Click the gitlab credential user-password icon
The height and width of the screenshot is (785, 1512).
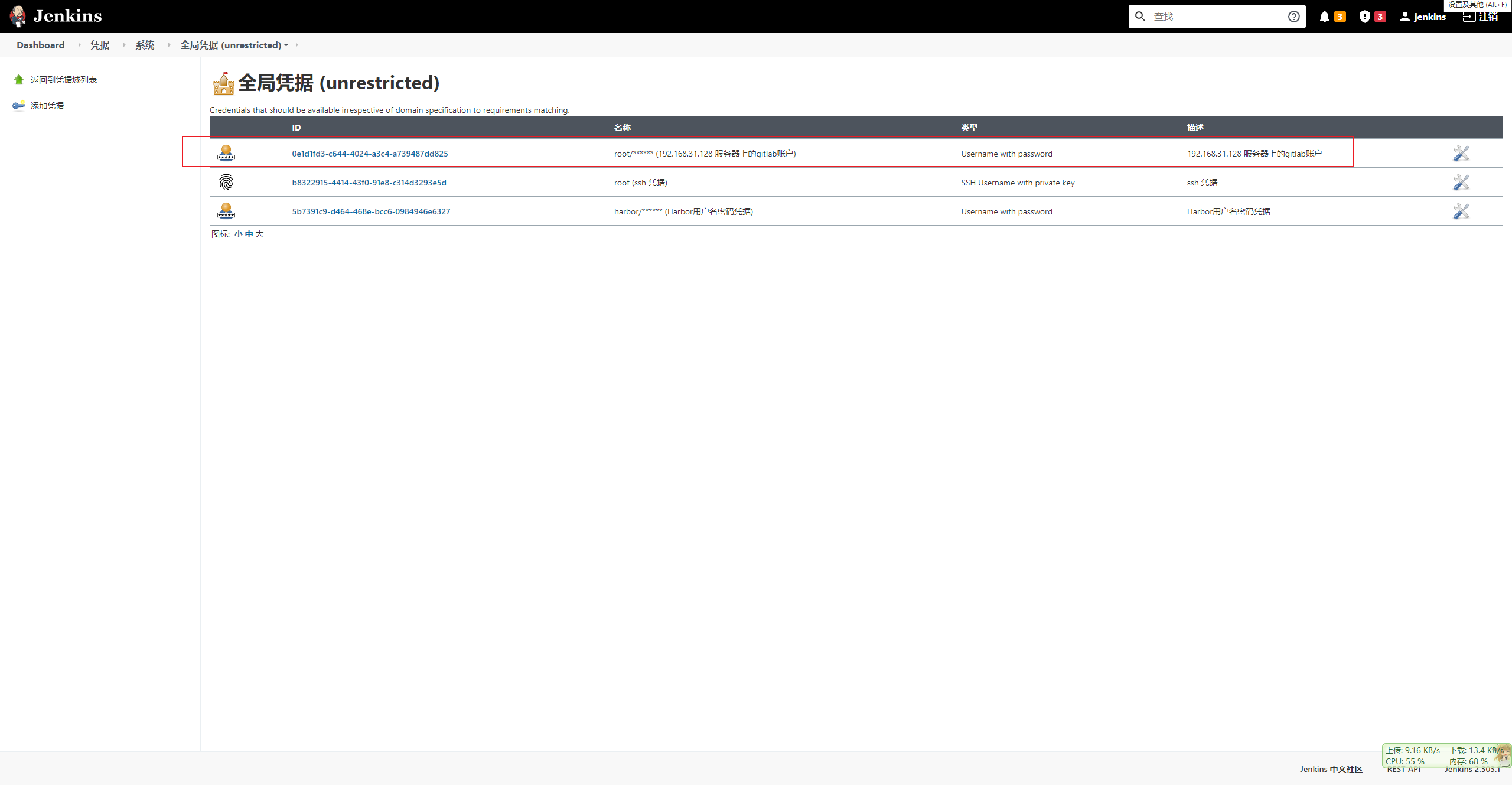[x=226, y=153]
